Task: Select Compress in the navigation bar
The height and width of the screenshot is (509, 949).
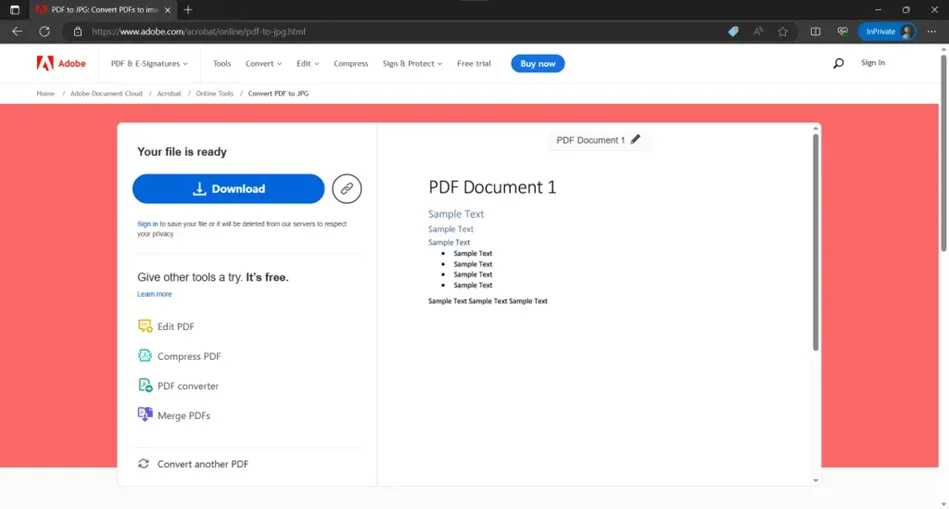Action: 350,64
